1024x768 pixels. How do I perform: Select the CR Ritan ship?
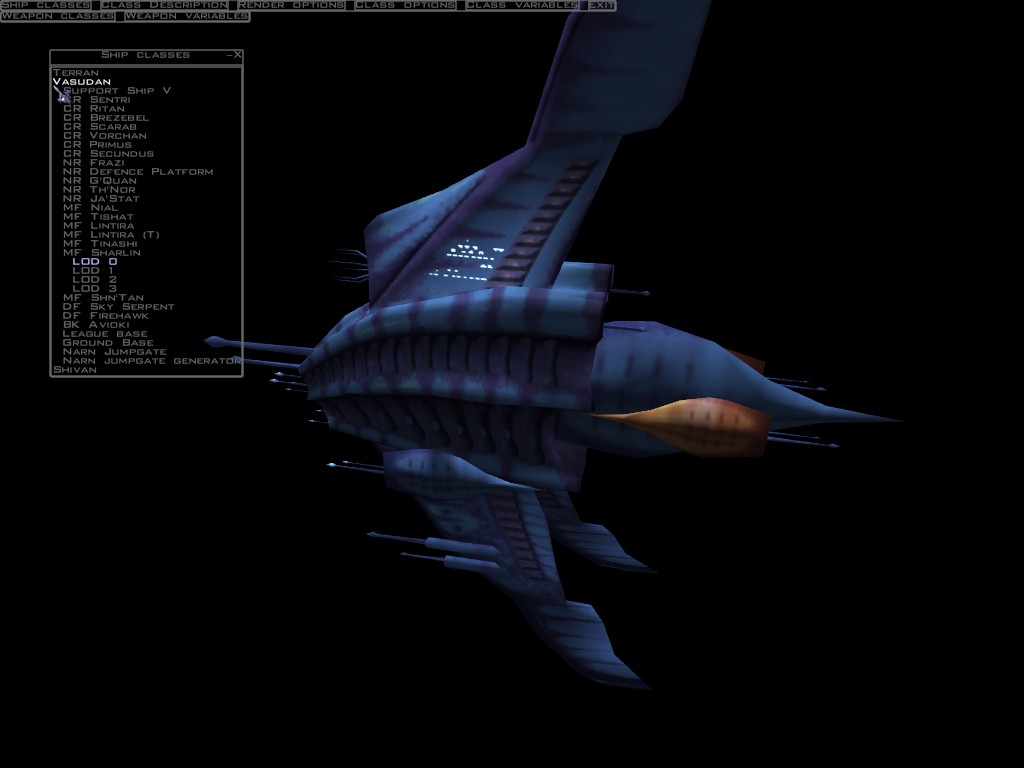click(94, 108)
